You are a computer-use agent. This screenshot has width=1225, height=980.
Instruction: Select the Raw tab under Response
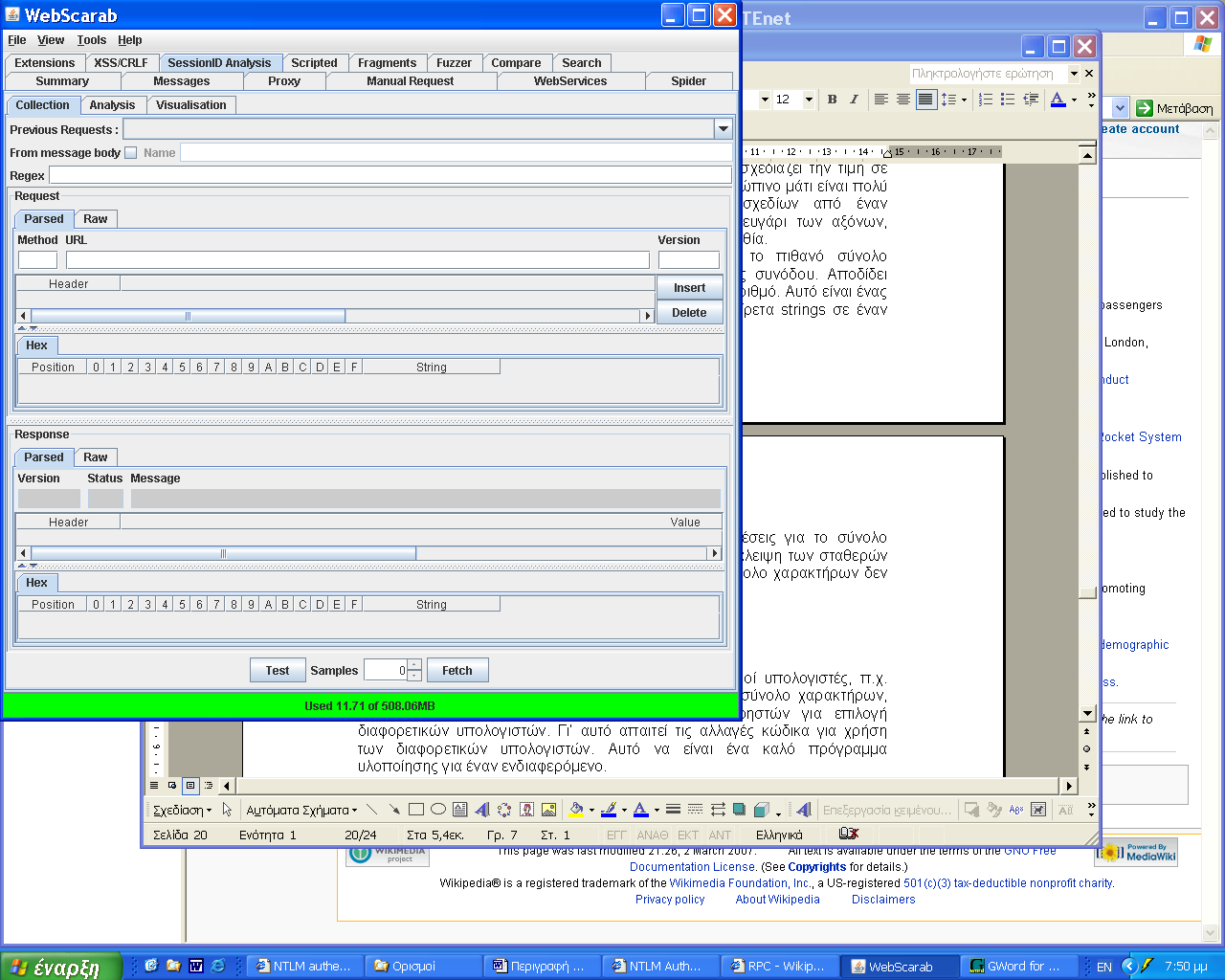click(x=96, y=457)
